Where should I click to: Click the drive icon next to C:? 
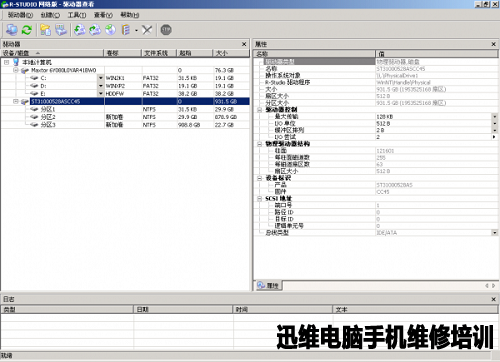tap(34, 78)
